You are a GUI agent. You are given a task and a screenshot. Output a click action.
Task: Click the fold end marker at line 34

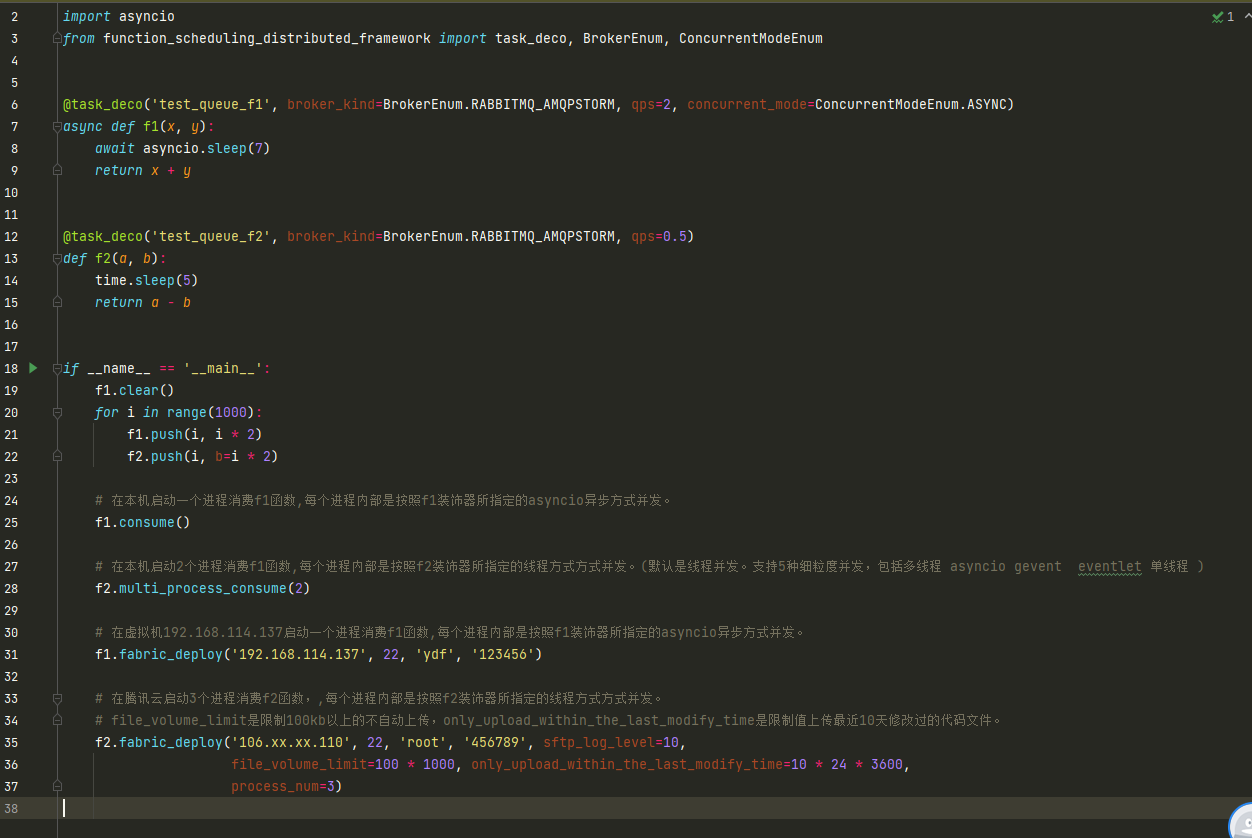(x=57, y=720)
